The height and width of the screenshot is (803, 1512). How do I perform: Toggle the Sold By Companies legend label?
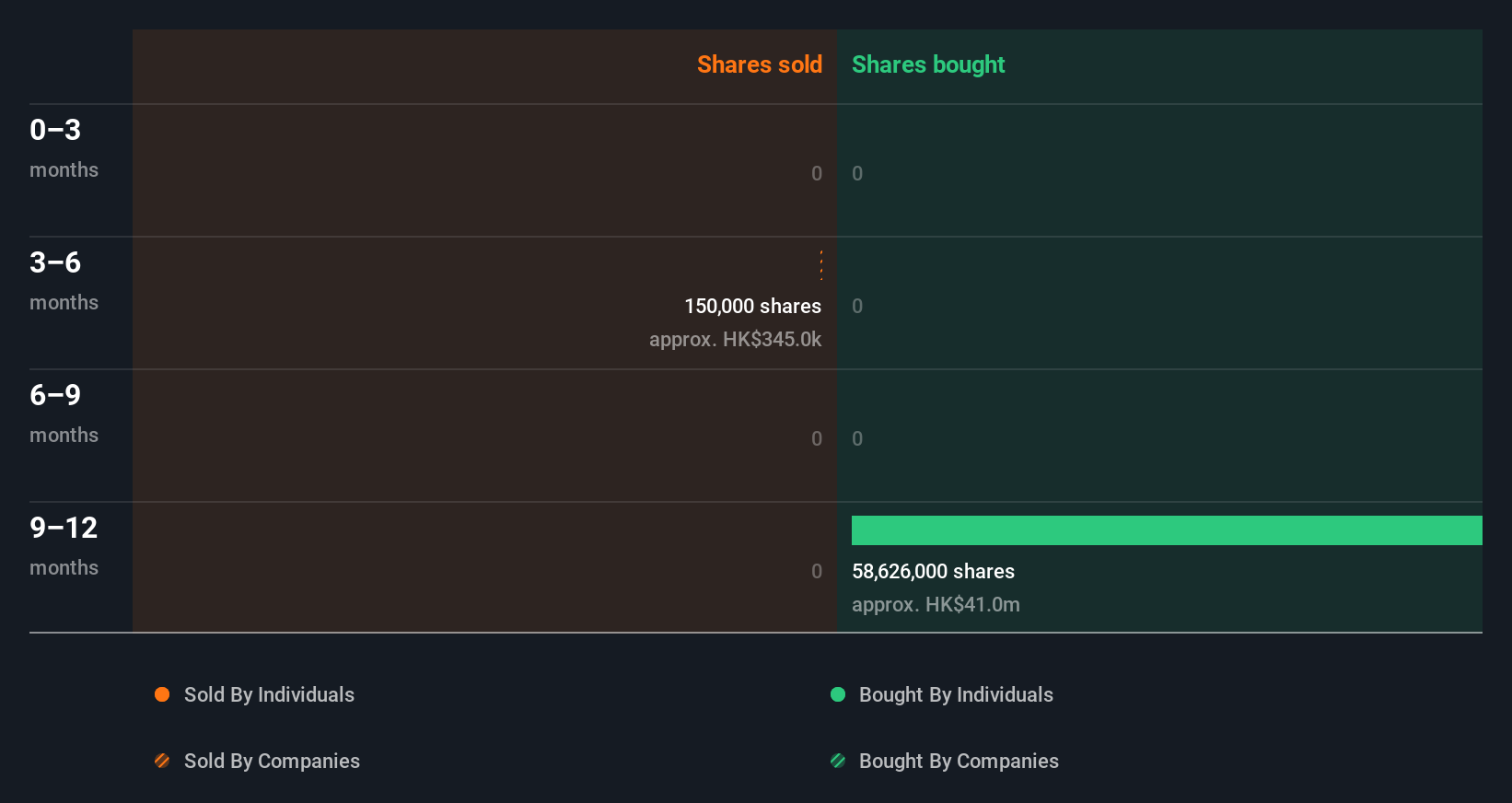272,761
